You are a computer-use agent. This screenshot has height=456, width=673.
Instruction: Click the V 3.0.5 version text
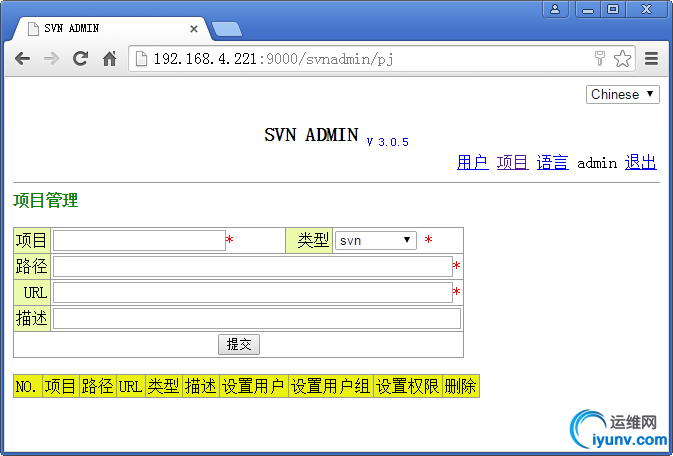pos(388,142)
